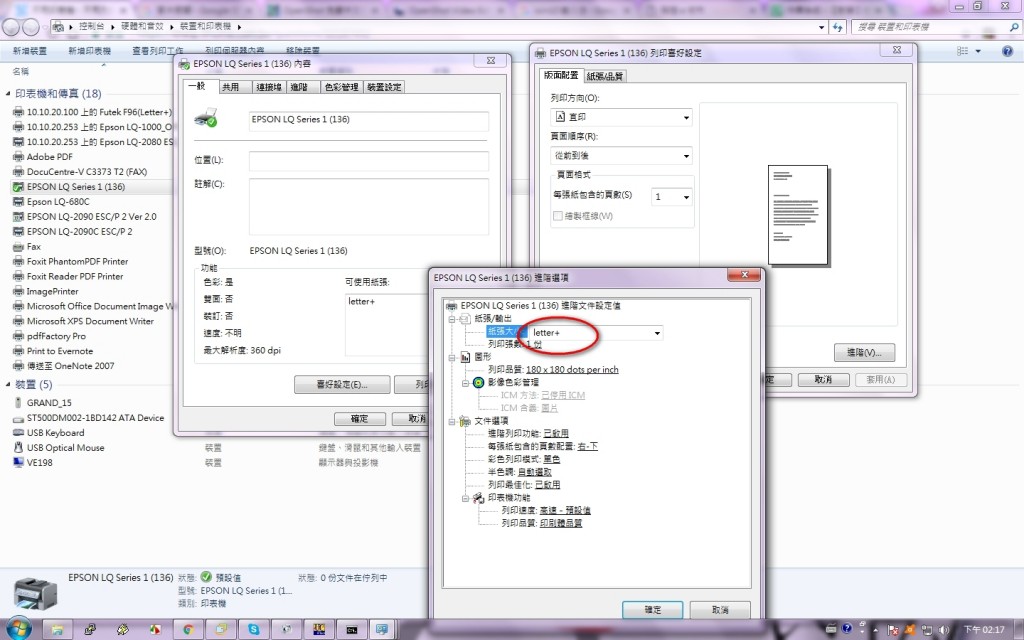
Task: Open the pages-per-sheet dropdown showing 1
Action: pyautogui.click(x=671, y=197)
